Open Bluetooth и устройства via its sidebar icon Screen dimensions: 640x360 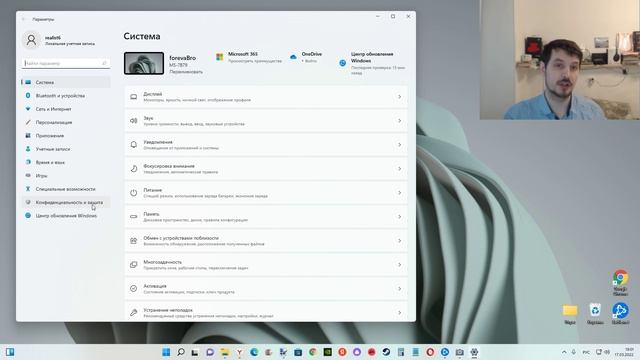pyautogui.click(x=28, y=96)
